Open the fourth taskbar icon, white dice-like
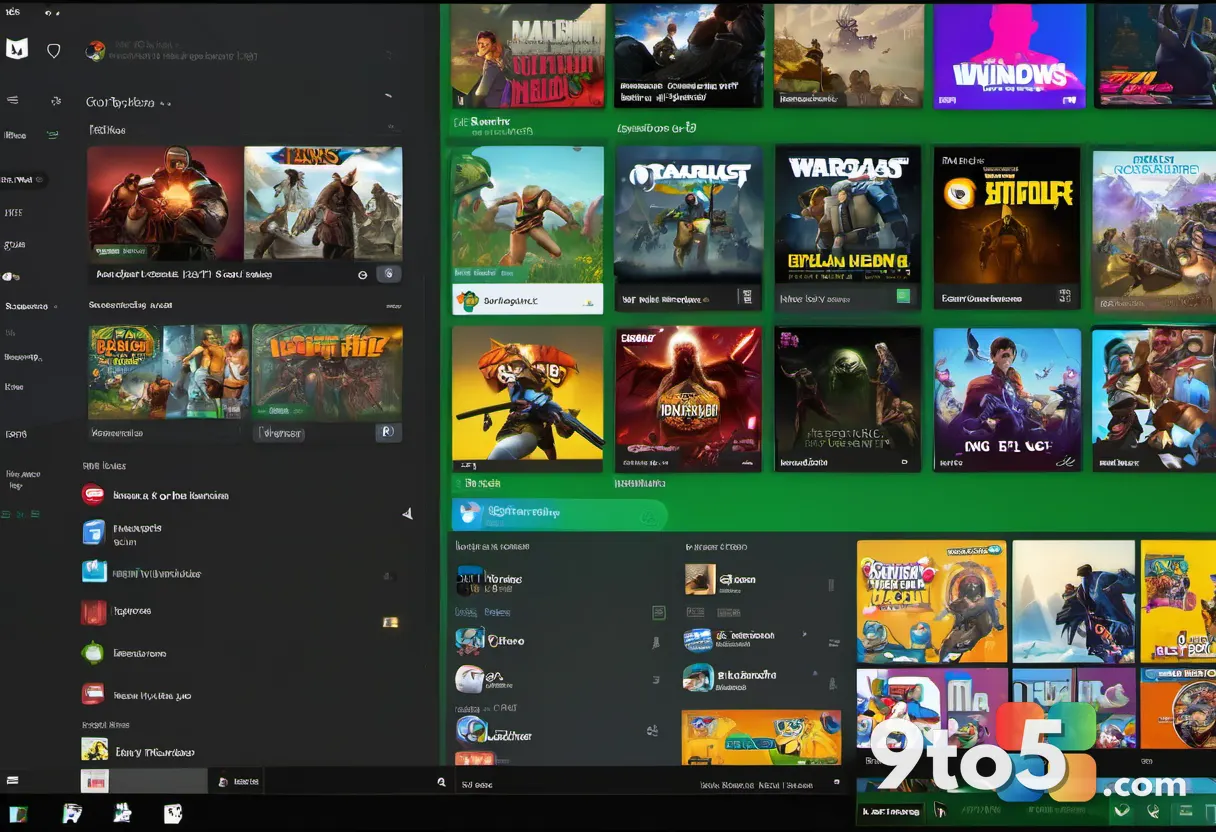The image size is (1216, 832). point(173,813)
